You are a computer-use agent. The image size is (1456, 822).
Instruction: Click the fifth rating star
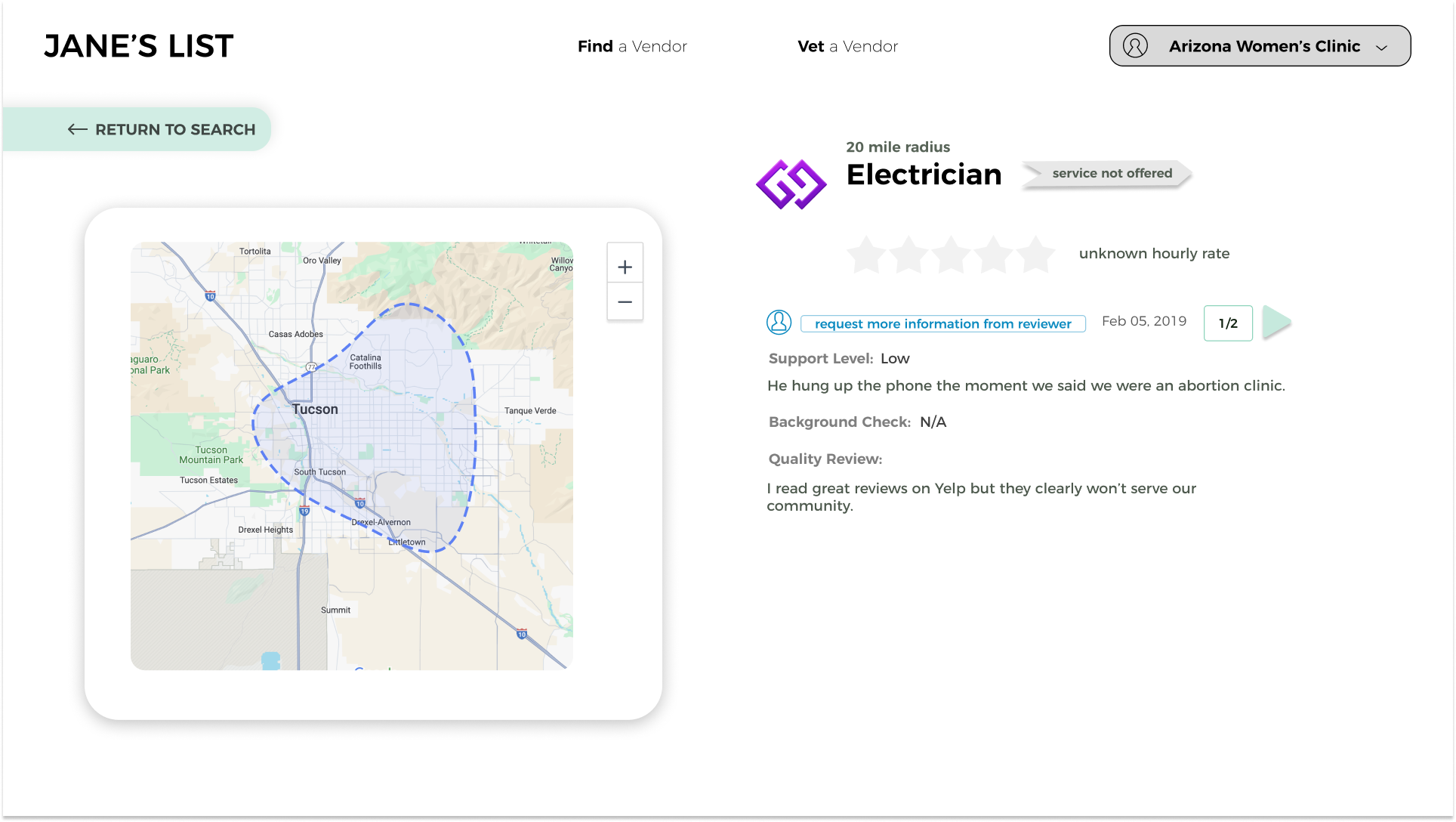pos(1036,255)
